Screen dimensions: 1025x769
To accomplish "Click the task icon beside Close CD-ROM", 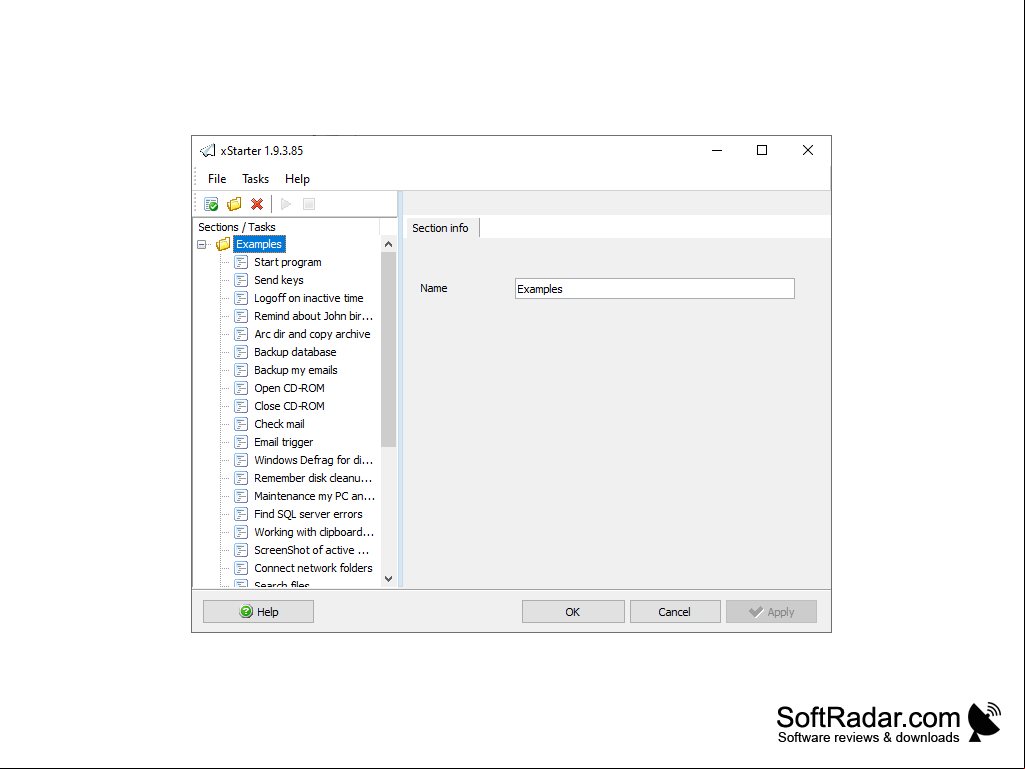I will pos(241,406).
